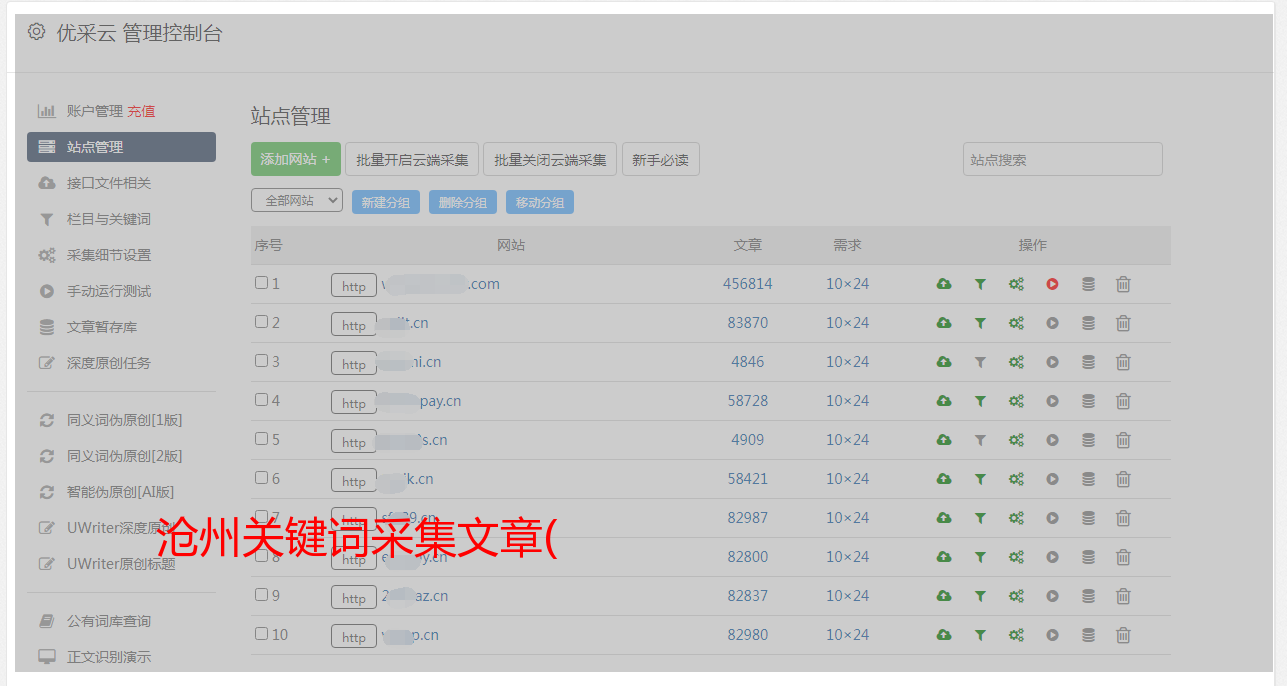1287x686 pixels.
Task: Check the row 10 checkbox
Action: pyautogui.click(x=261, y=634)
